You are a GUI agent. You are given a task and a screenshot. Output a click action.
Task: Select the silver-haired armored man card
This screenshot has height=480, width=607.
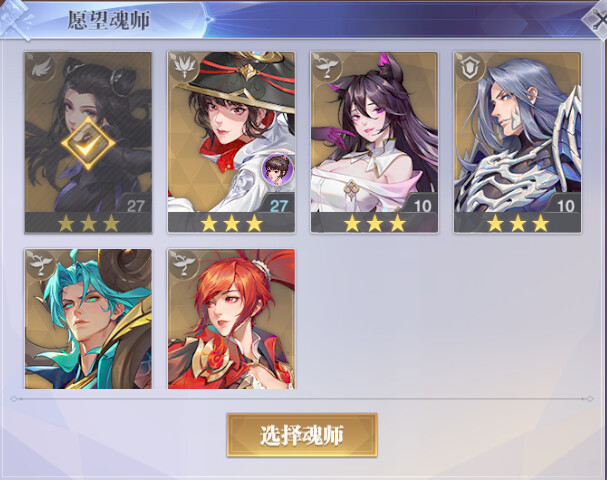(x=518, y=142)
